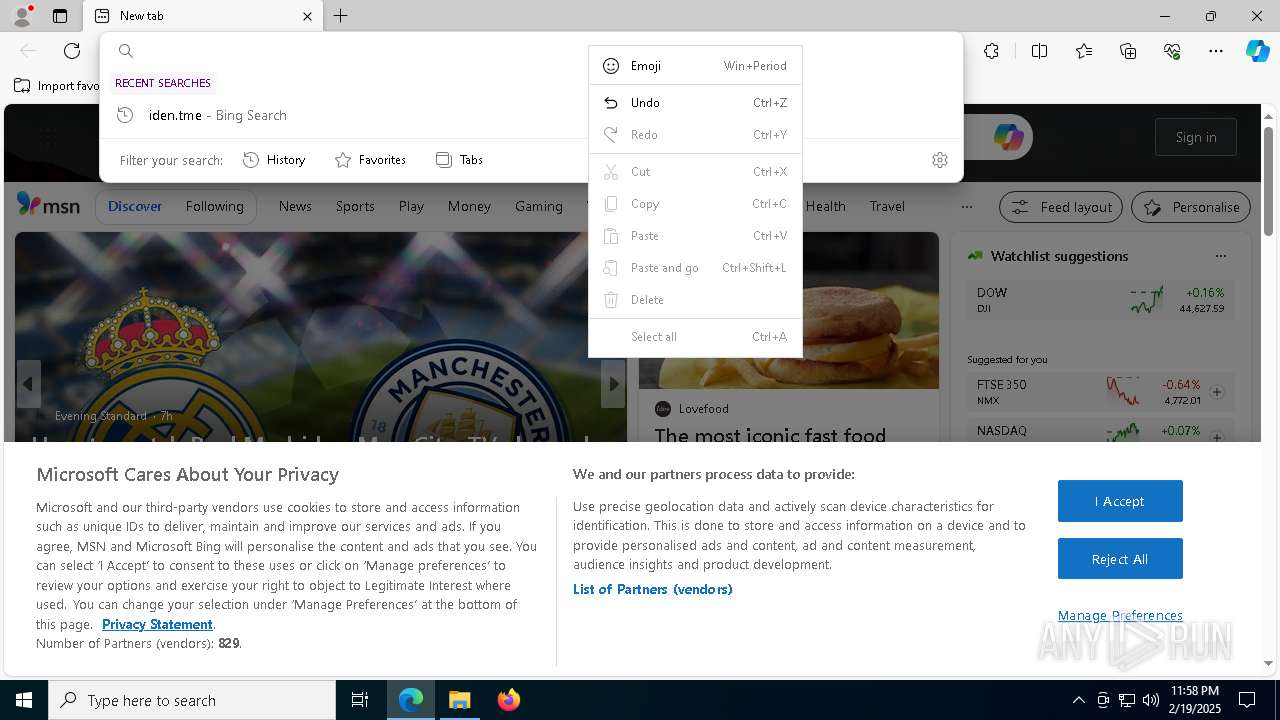Image resolution: width=1280 pixels, height=720 pixels.
Task: Open the notification center icon
Action: point(1247,700)
